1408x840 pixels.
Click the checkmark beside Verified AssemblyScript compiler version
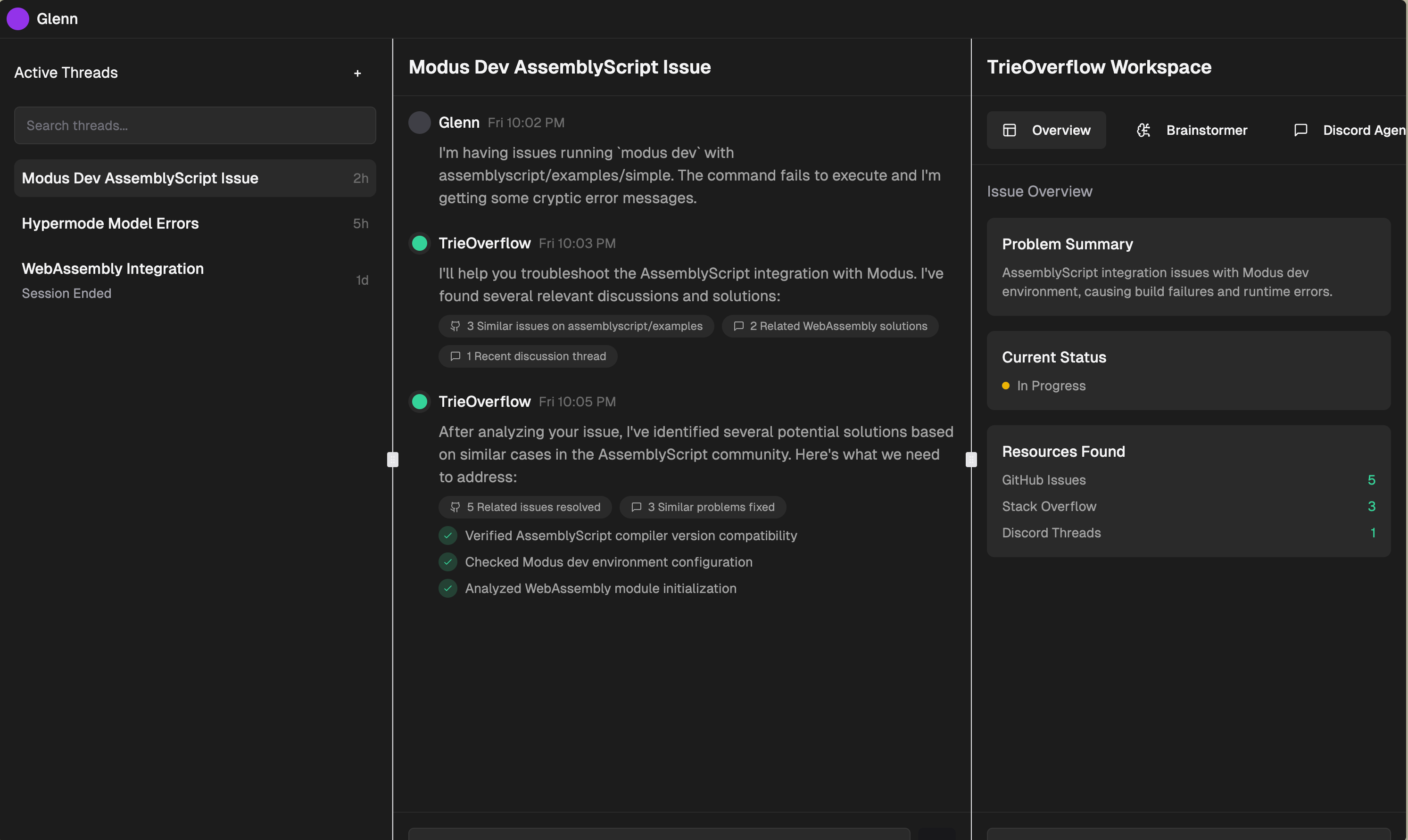pos(448,535)
